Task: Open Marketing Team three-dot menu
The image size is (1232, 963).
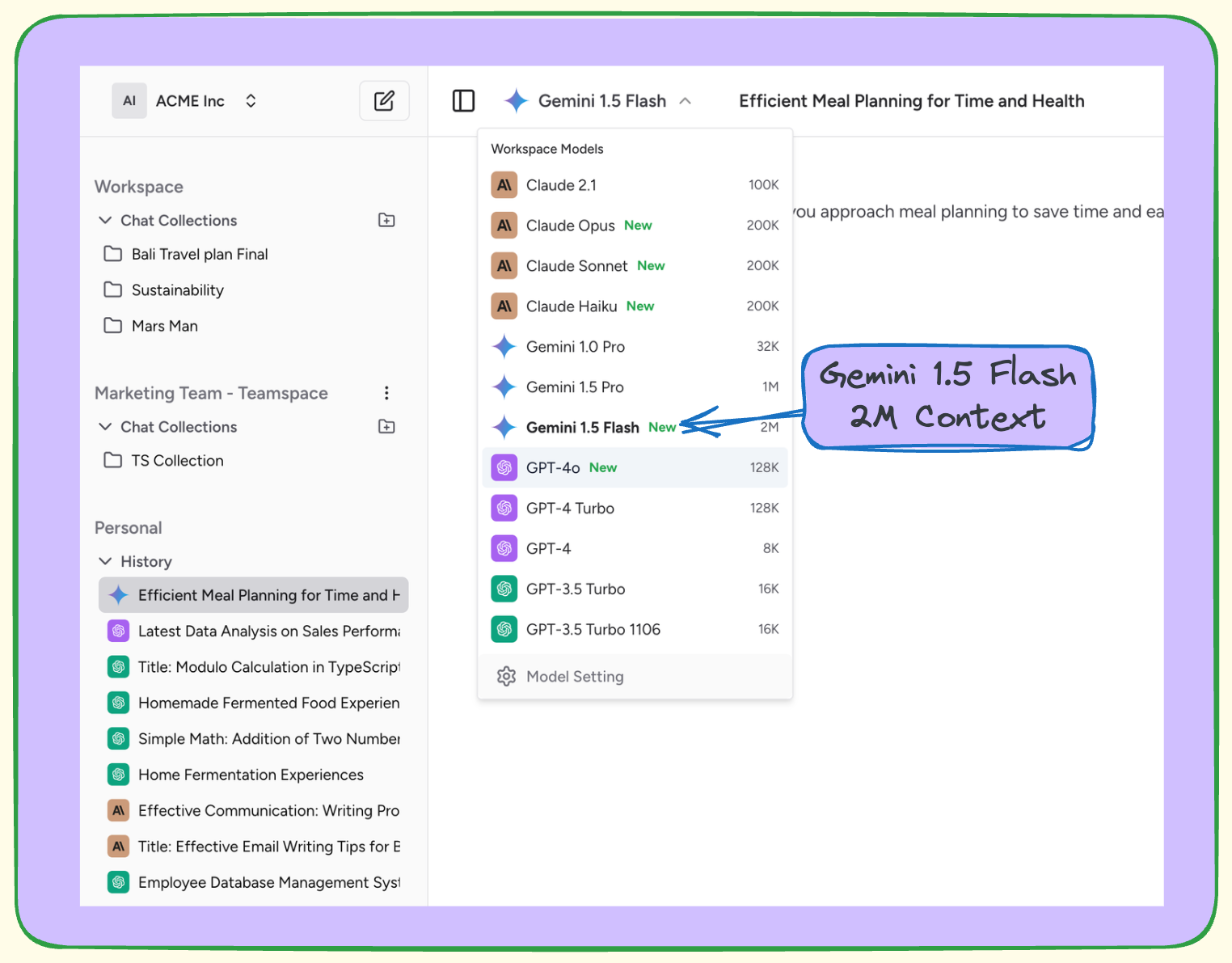Action: [386, 393]
